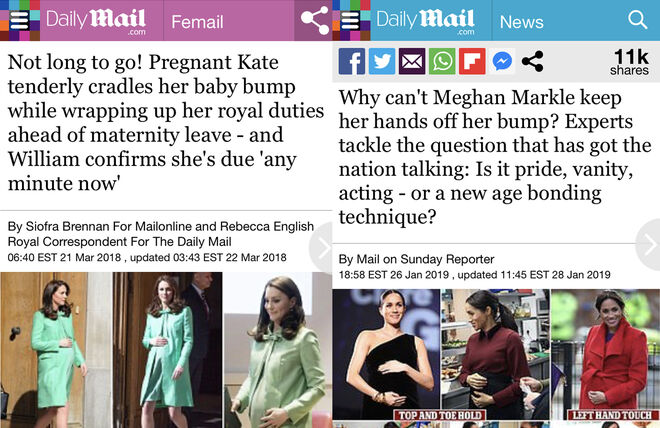The image size is (660, 428).
Task: Open the hamburger menu on News page
Action: click(349, 20)
